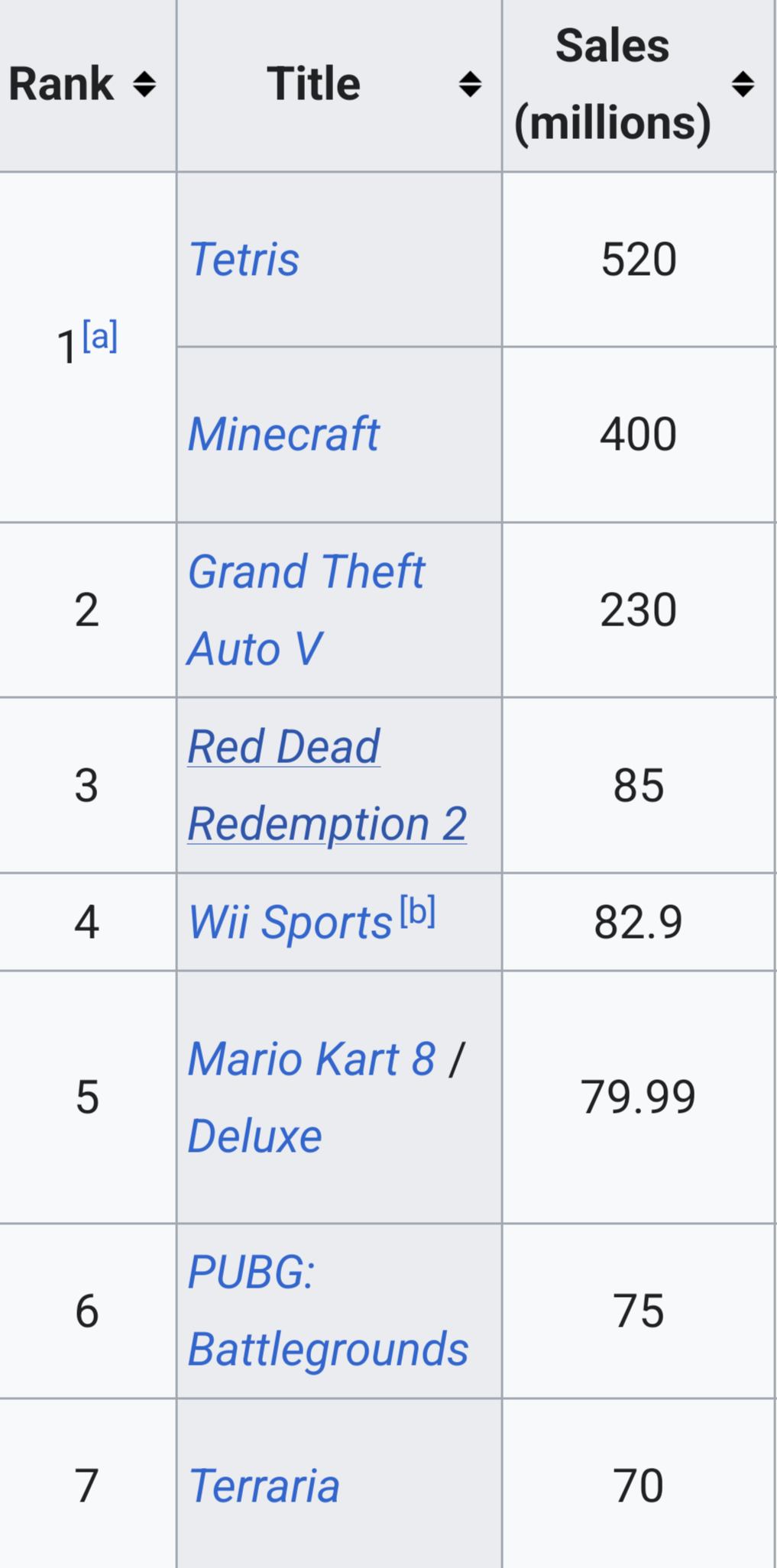Open the Mario Kart 8 link
Screen dimensions: 777x1568
312,1059
